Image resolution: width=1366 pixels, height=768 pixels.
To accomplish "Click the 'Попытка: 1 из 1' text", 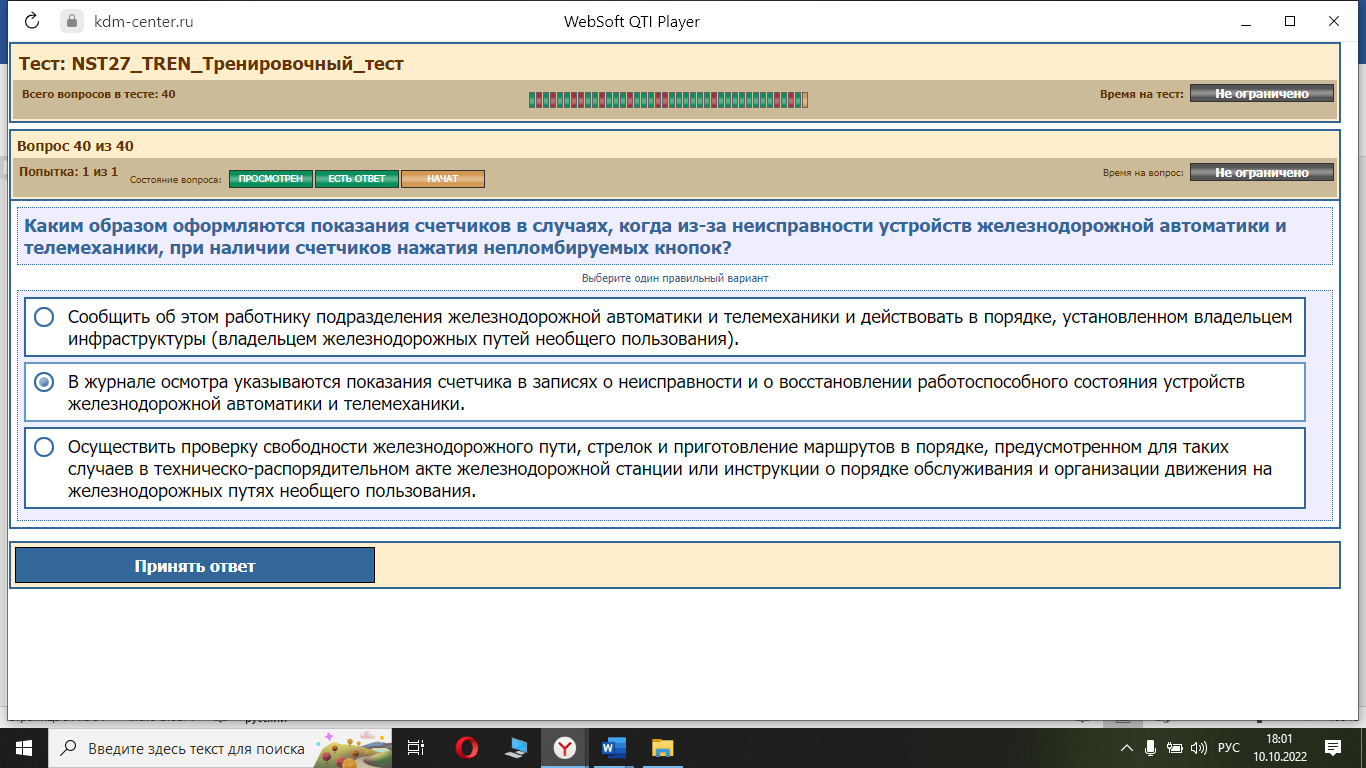I will pyautogui.click(x=68, y=172).
